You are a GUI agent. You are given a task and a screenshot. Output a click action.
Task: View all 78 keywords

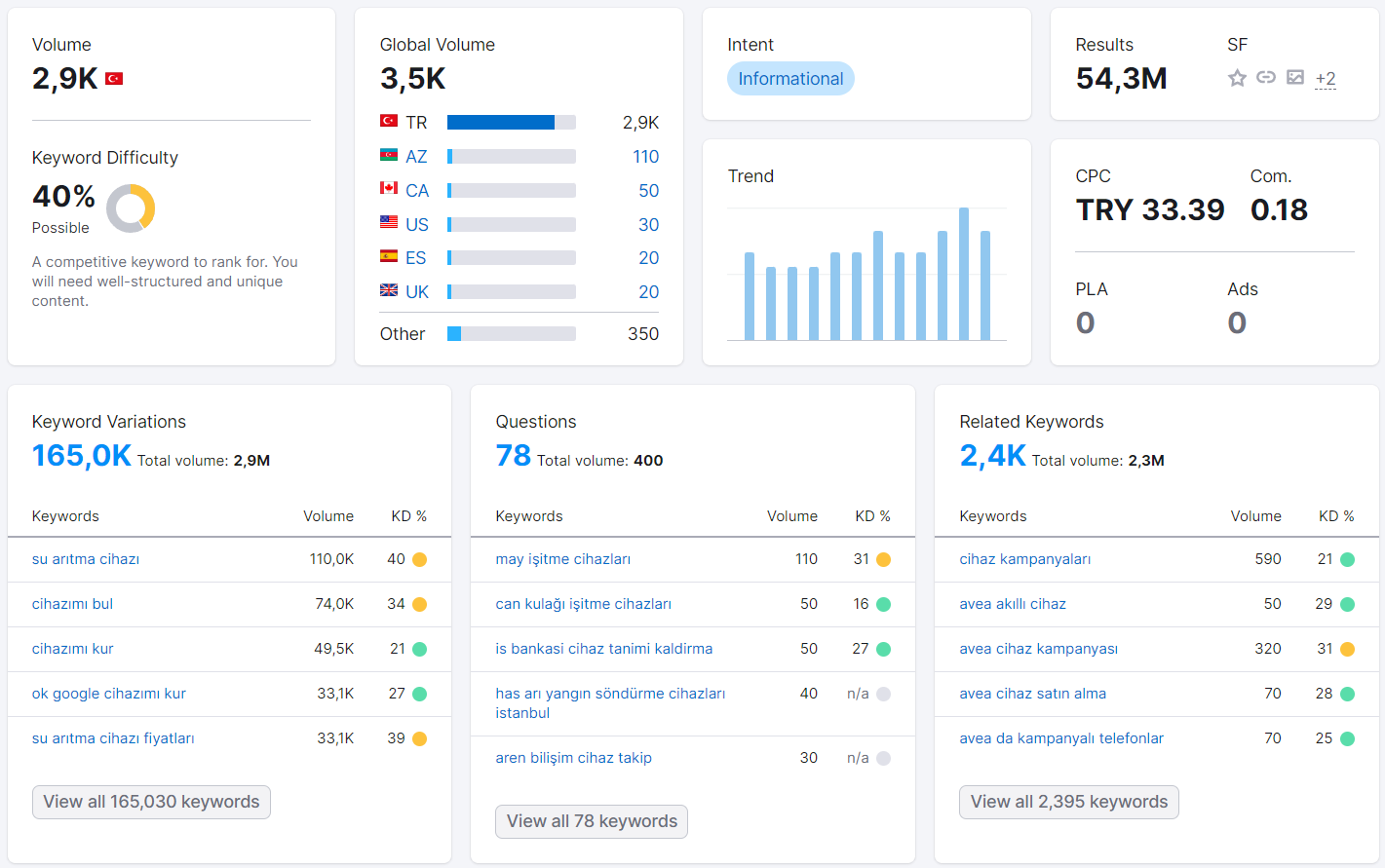tap(592, 821)
